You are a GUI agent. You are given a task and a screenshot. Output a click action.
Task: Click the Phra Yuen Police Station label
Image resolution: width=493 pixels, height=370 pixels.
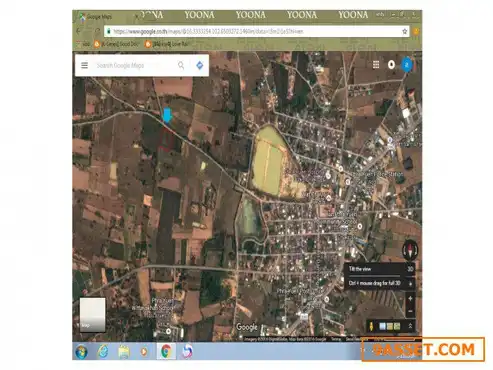click(x=378, y=174)
